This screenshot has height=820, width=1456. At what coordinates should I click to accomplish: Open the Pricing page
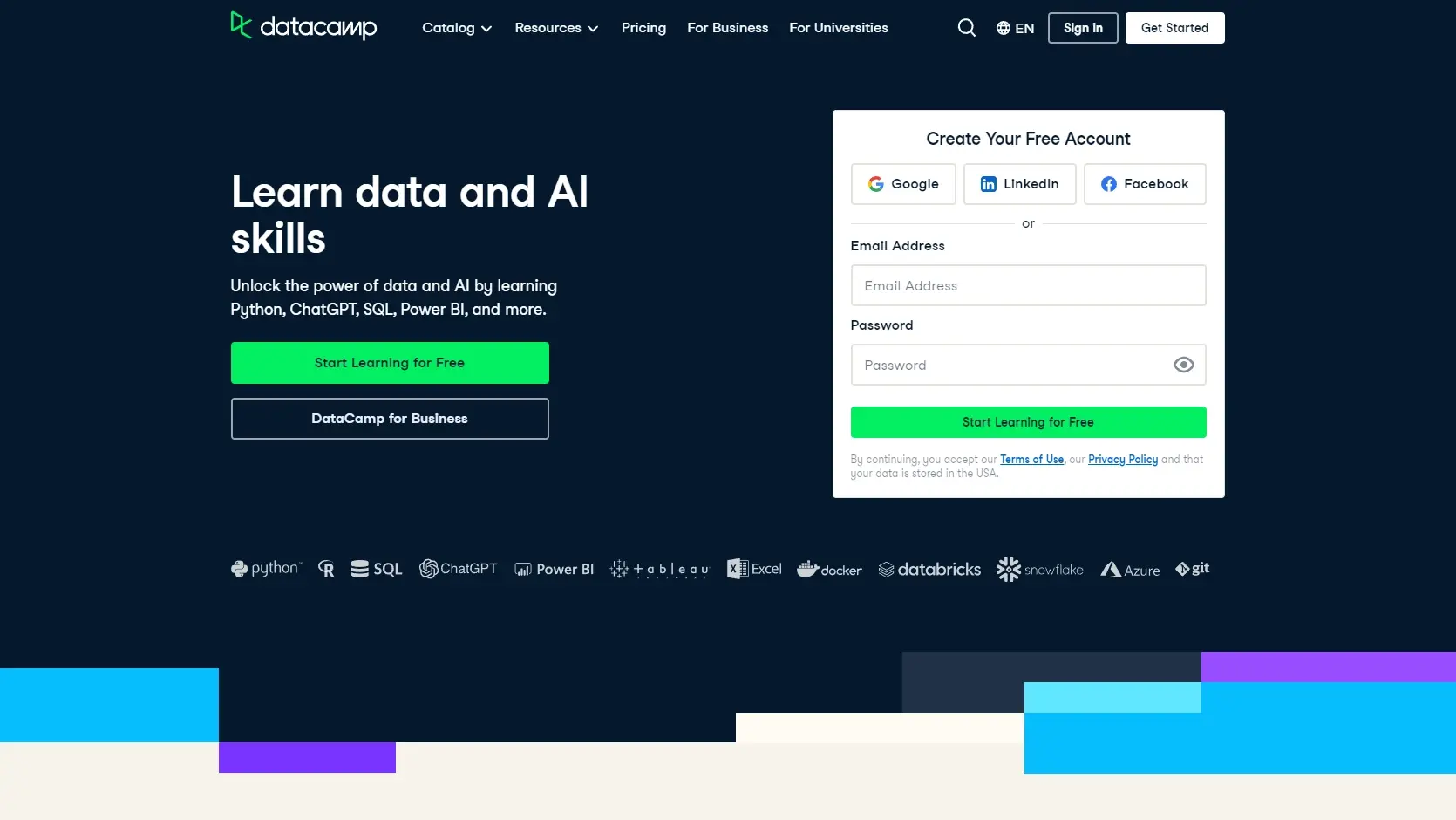[x=643, y=28]
